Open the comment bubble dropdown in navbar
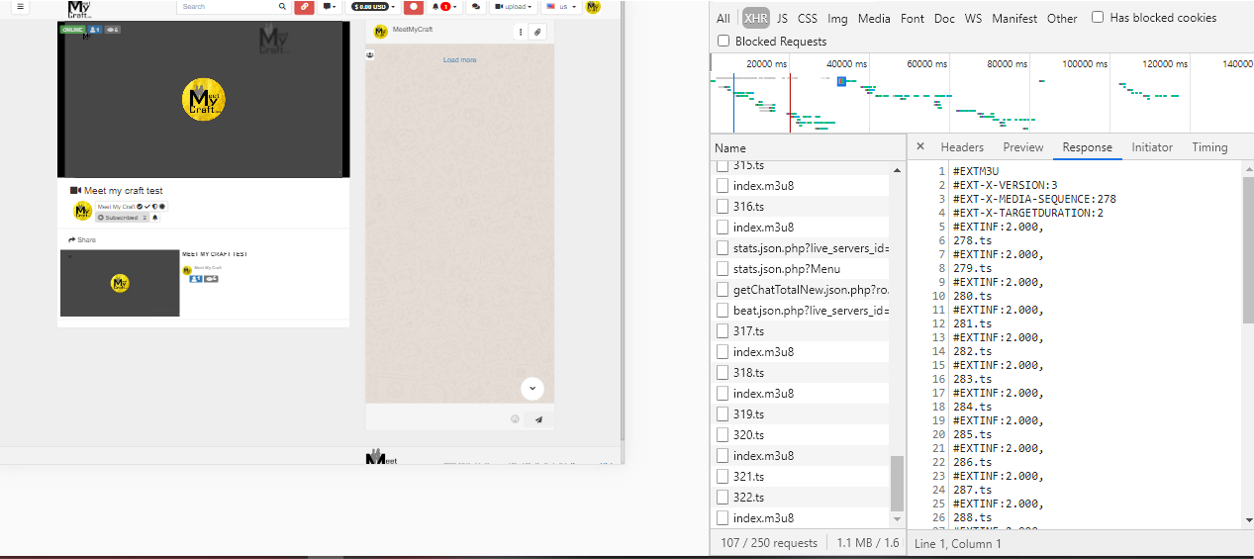The height and width of the screenshot is (559, 1254). coord(329,6)
